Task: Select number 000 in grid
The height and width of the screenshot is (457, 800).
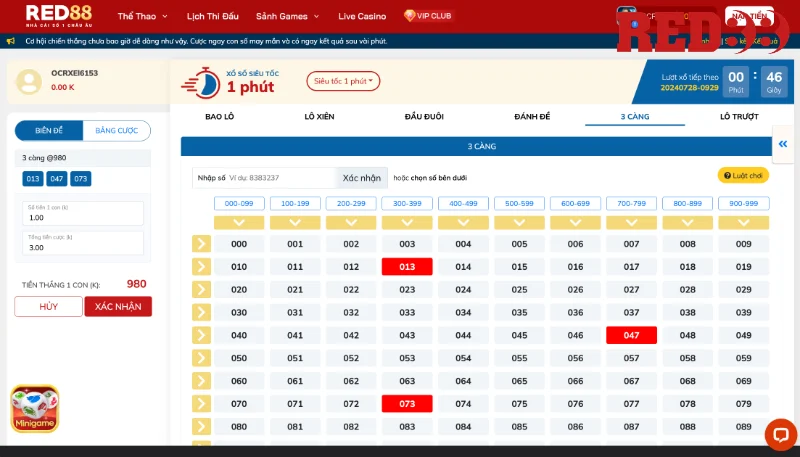Action: (239, 244)
